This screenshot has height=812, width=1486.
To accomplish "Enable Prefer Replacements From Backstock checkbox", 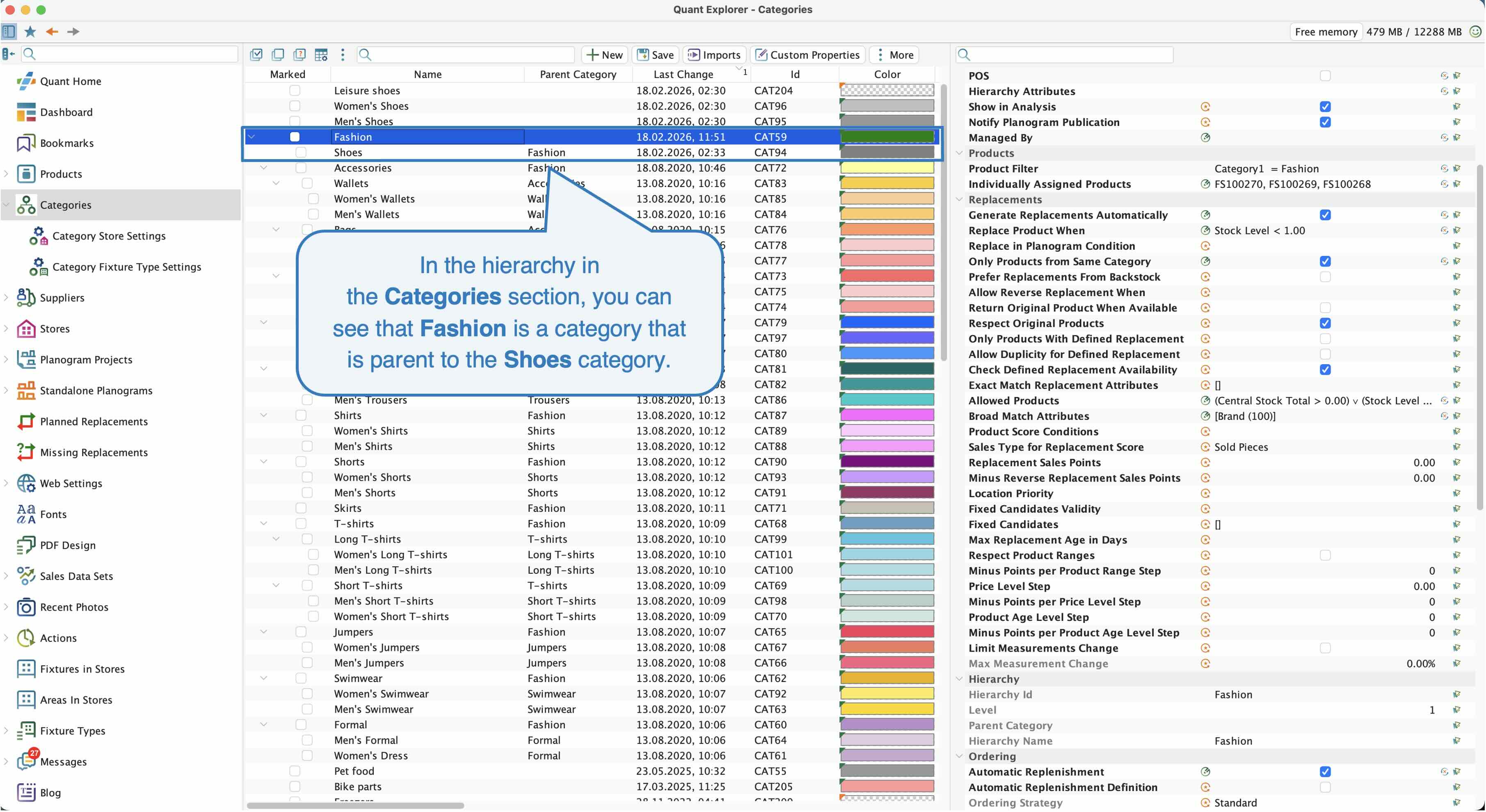I will (x=1325, y=277).
